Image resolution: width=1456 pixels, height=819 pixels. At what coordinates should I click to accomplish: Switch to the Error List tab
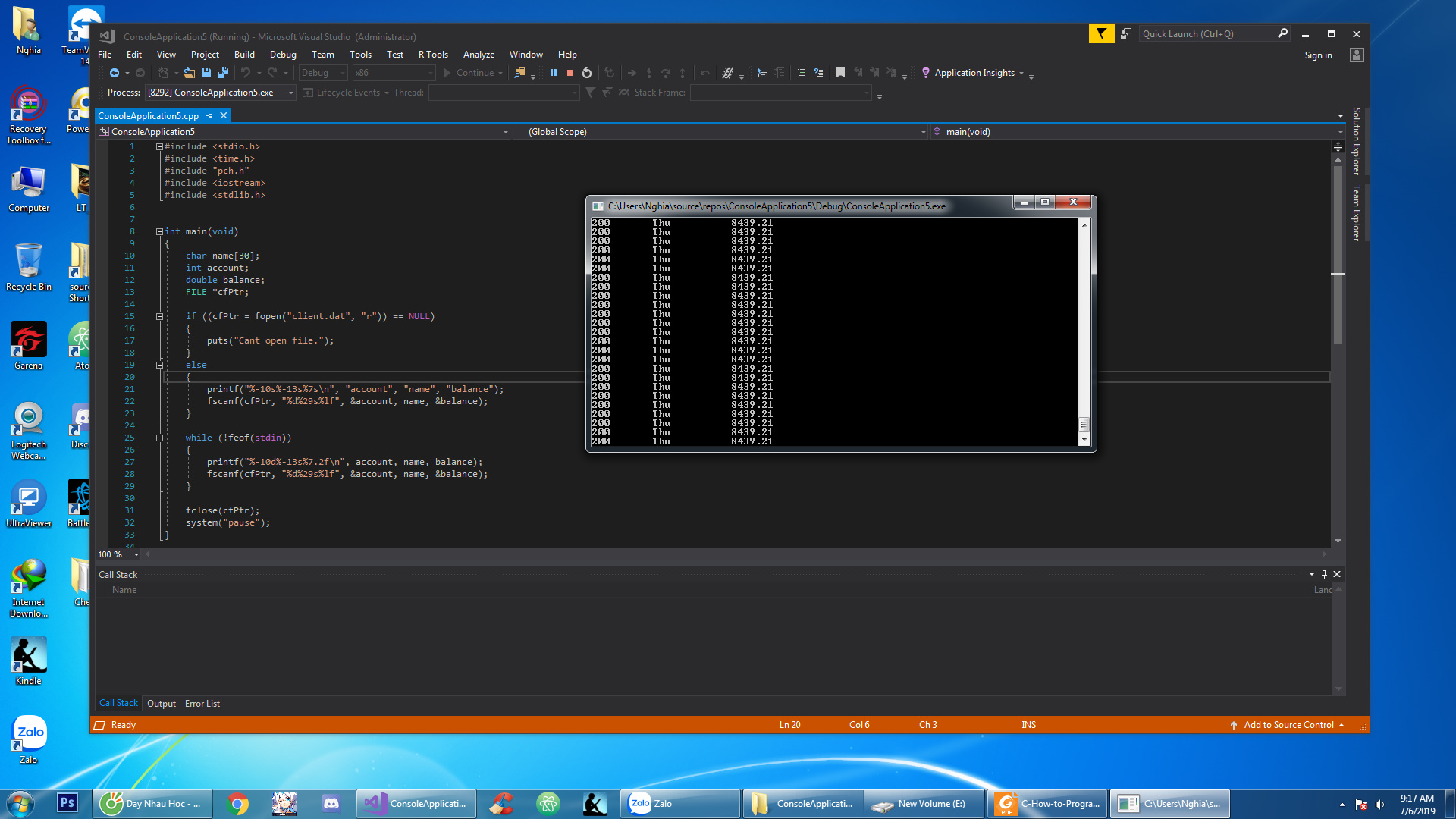pyautogui.click(x=202, y=704)
